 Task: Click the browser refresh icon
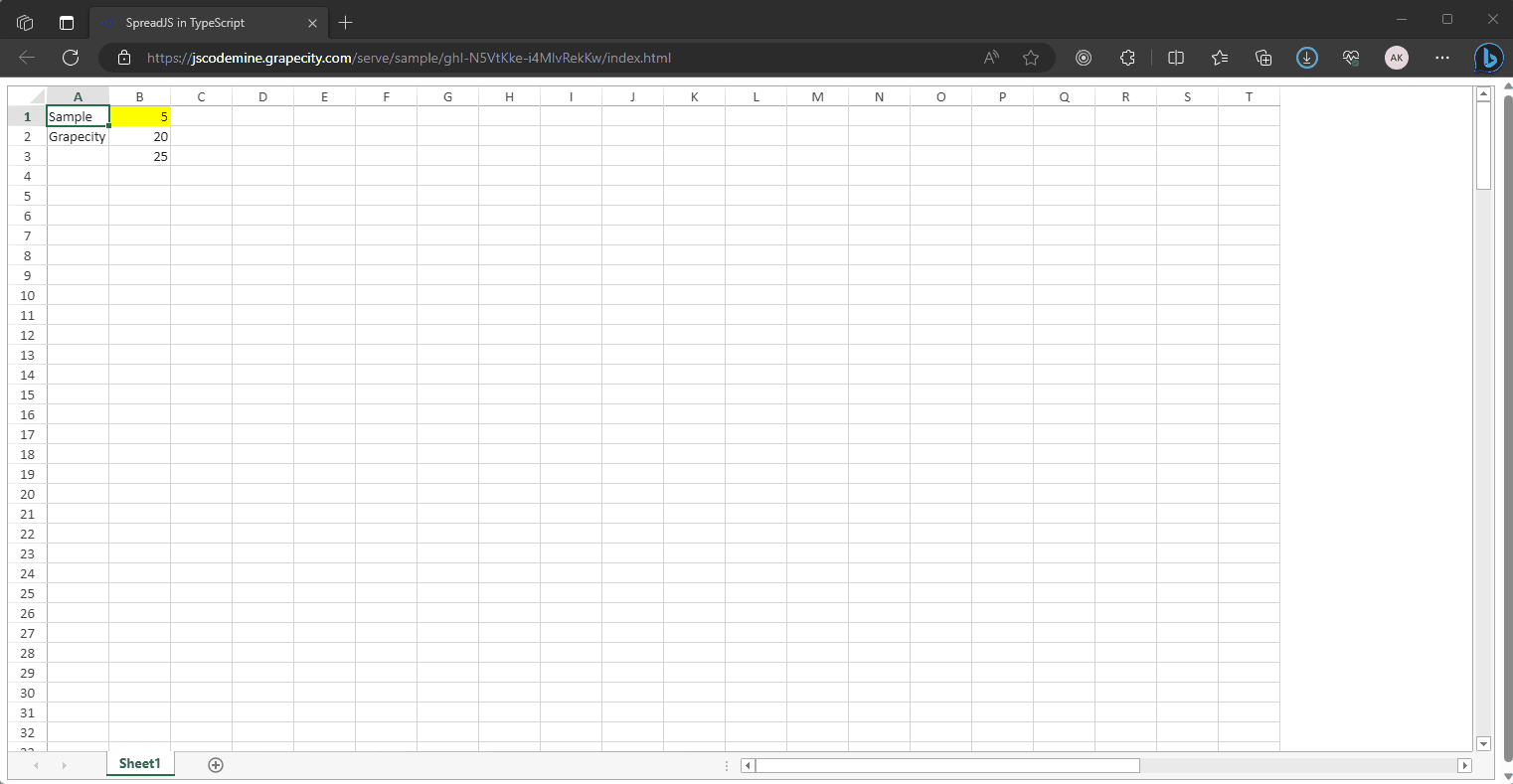pos(71,58)
